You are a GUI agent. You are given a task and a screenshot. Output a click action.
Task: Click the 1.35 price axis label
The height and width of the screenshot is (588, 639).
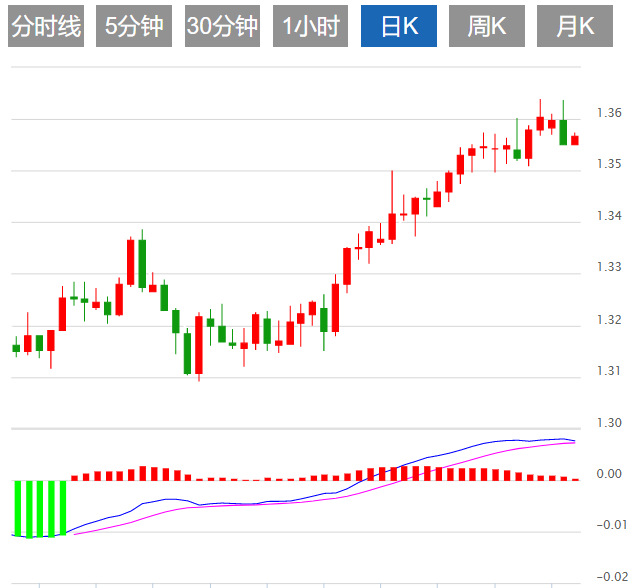tap(609, 164)
